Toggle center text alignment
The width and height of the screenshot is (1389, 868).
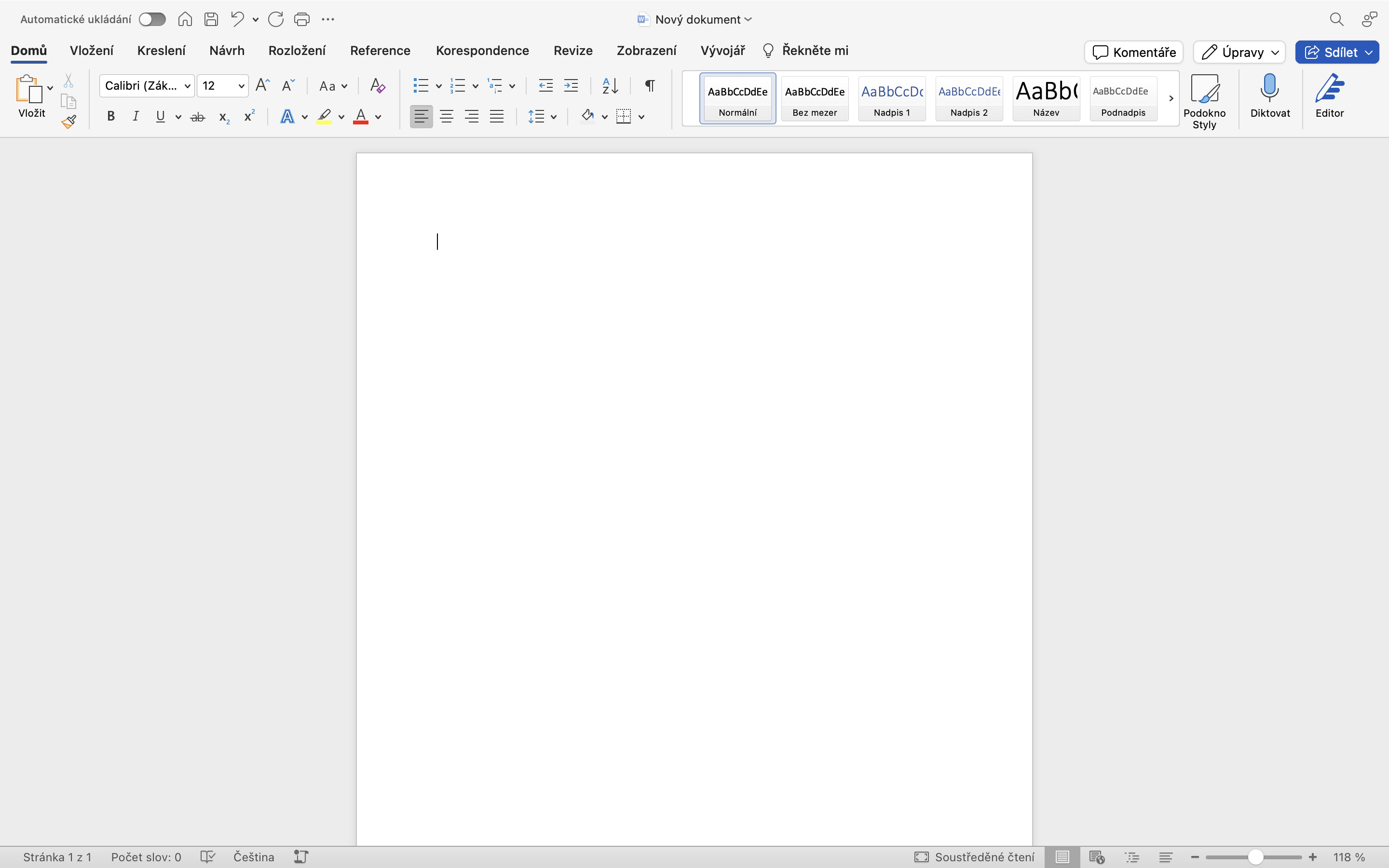(x=447, y=116)
